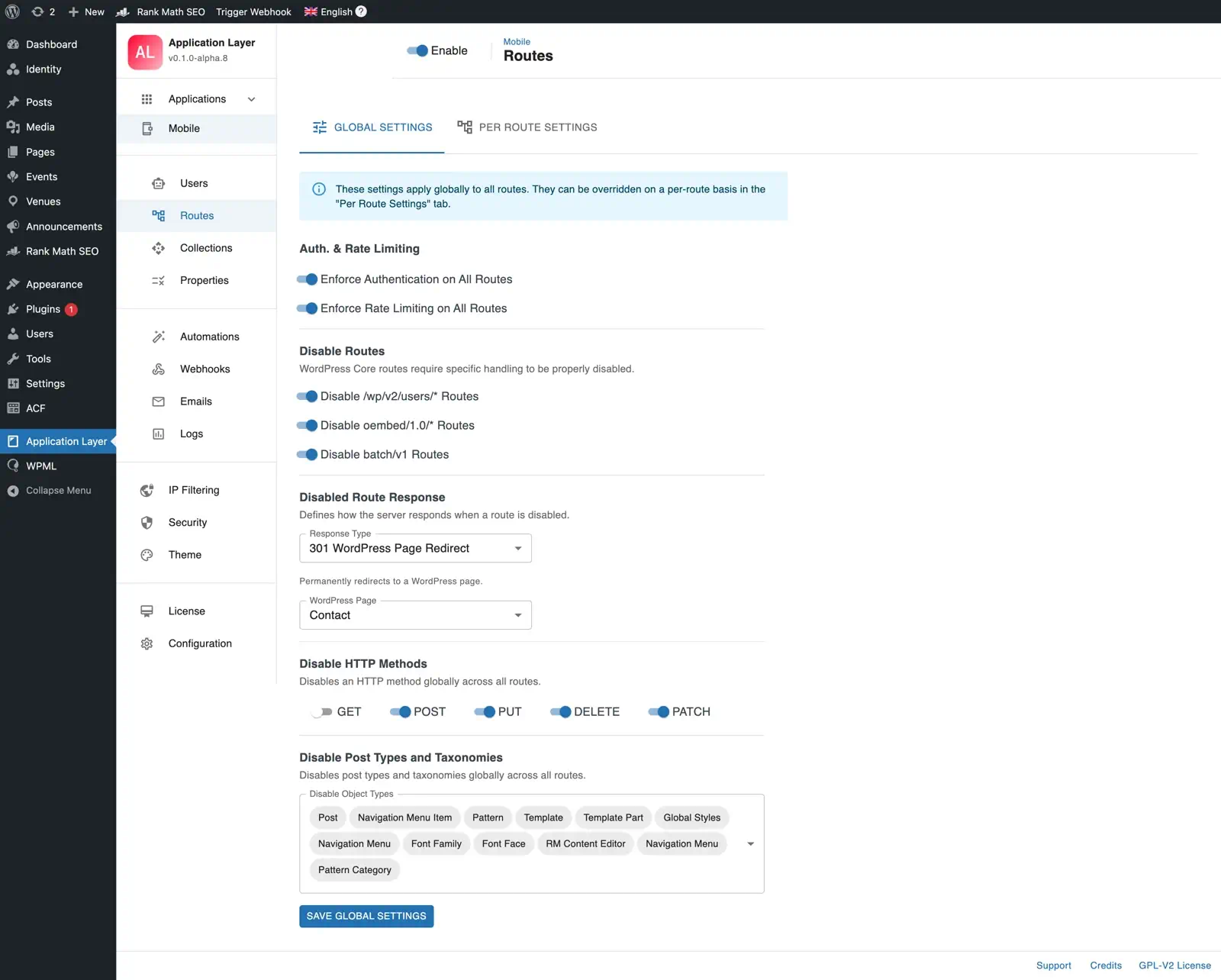Open the Theme palette icon
Screen dimensions: 1221x980
(147, 555)
